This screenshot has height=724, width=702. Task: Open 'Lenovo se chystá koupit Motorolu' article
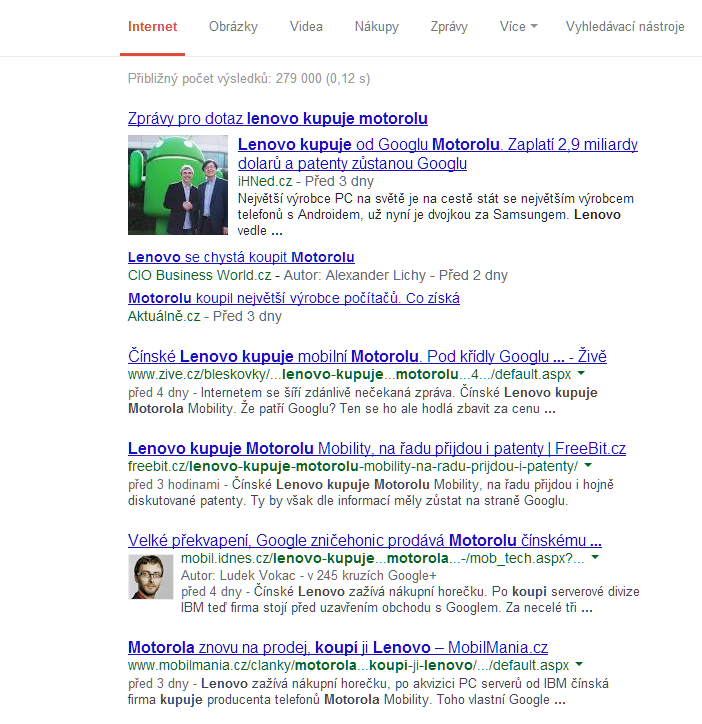[241, 257]
